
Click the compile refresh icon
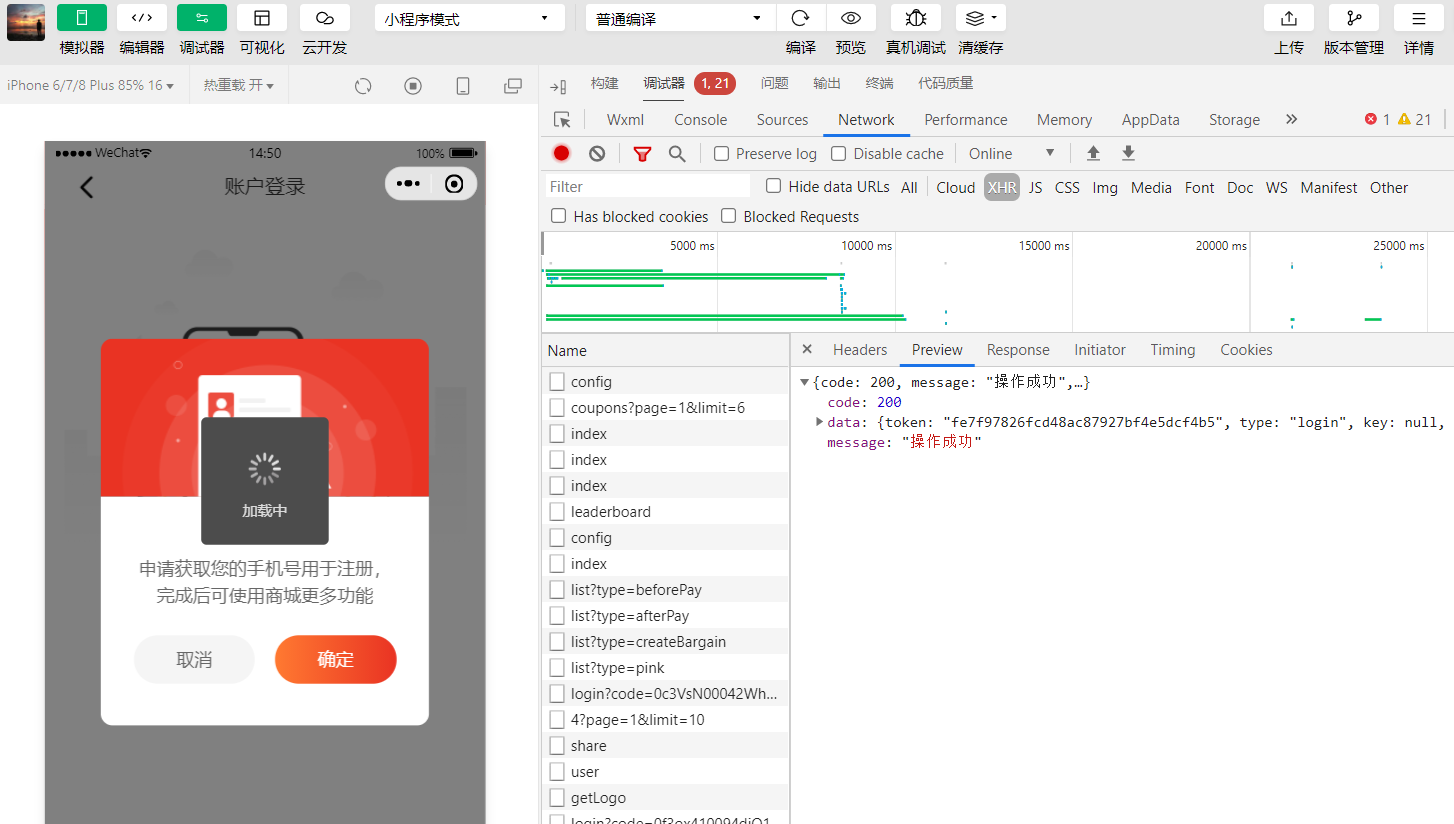801,18
